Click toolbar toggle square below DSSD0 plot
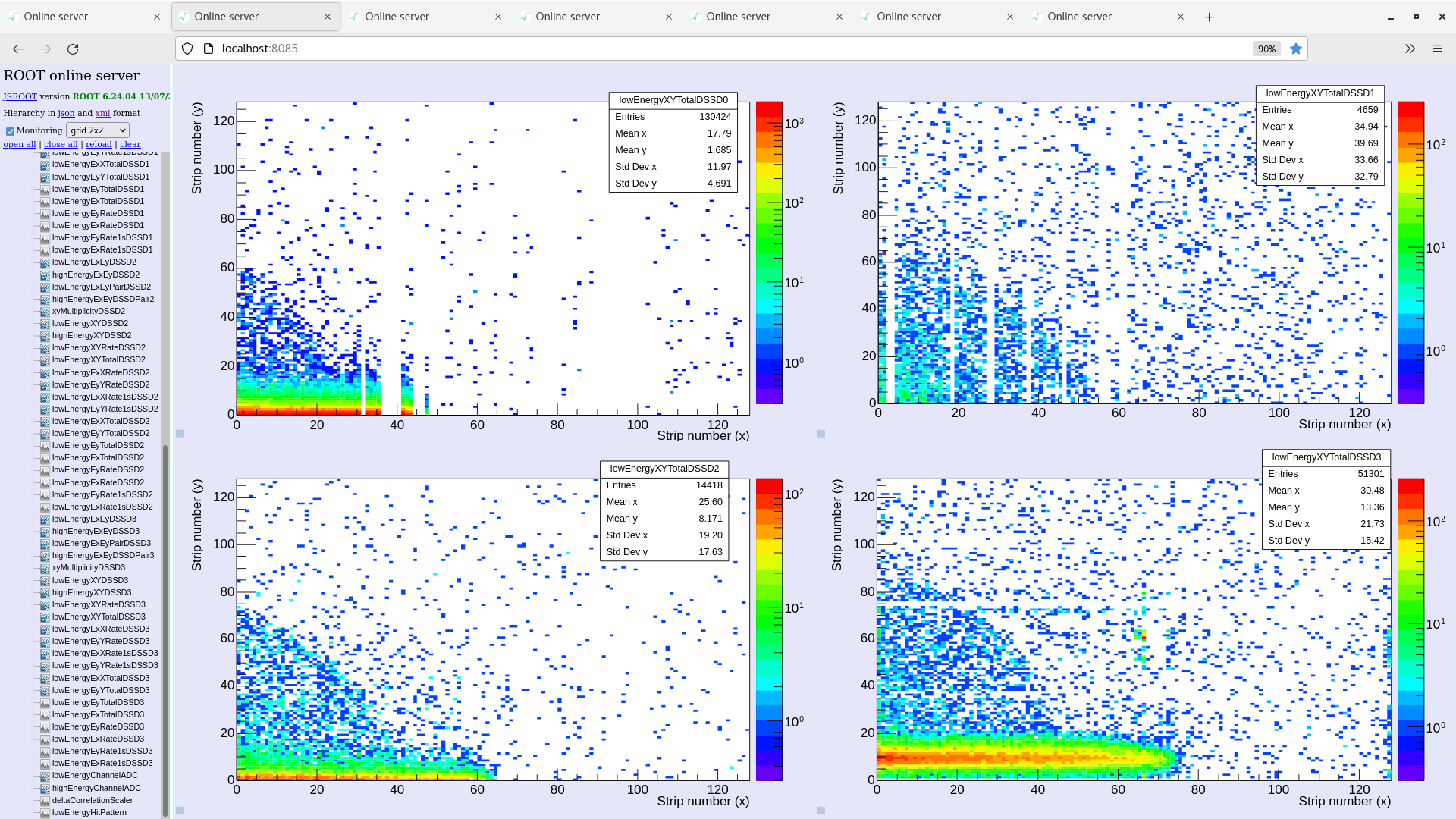Viewport: 1456px width, 819px height. click(x=180, y=434)
